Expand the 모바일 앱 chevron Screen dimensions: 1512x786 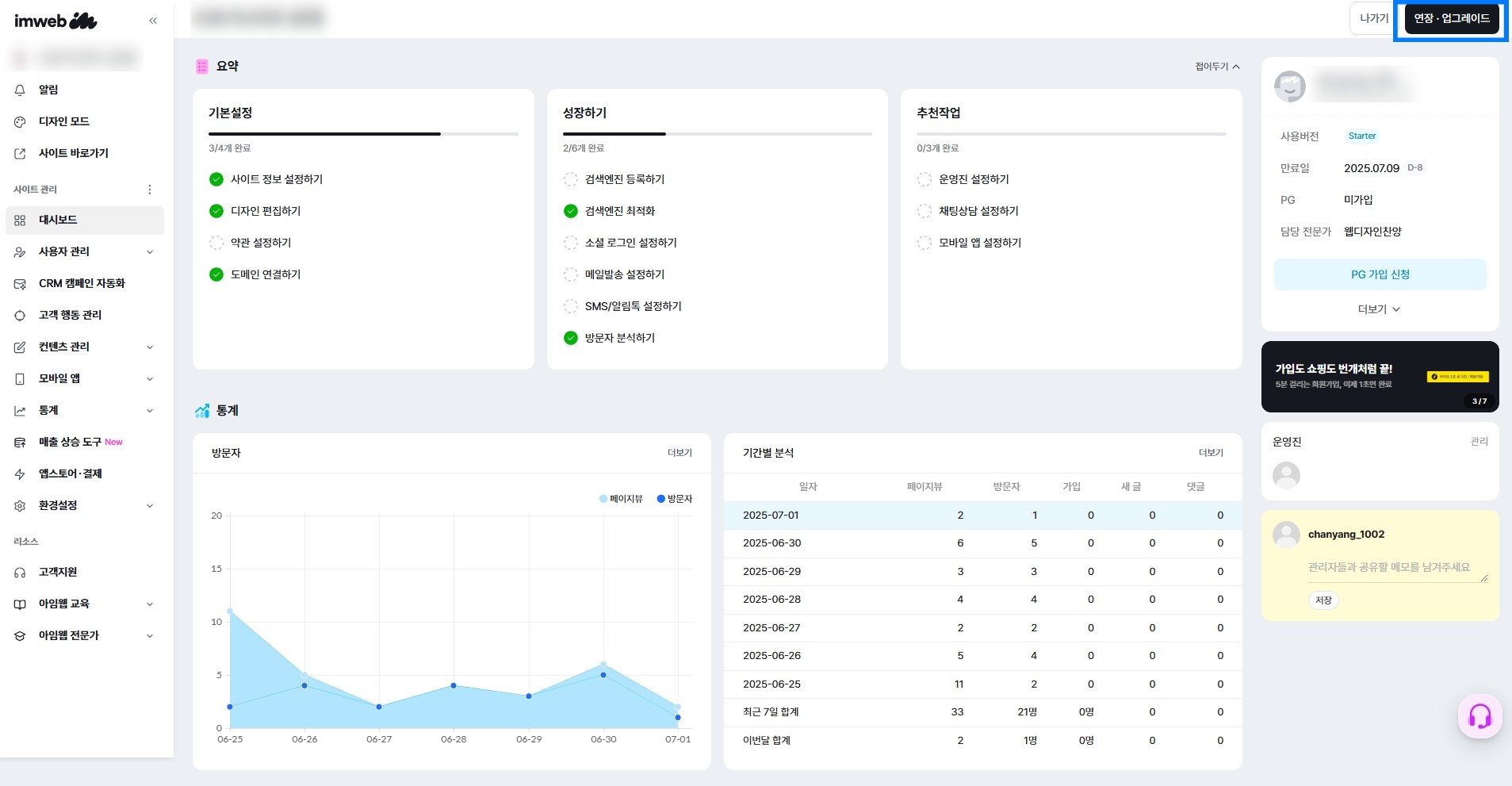point(150,379)
